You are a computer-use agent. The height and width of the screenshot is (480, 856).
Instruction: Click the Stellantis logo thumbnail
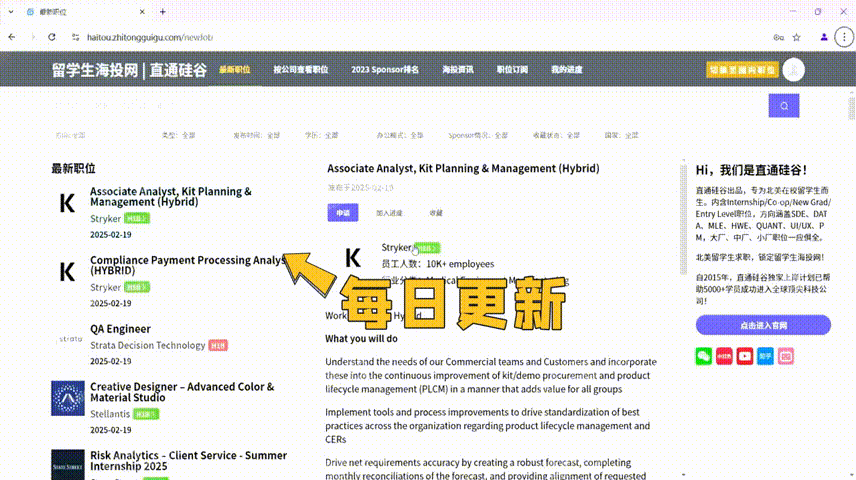[68, 398]
